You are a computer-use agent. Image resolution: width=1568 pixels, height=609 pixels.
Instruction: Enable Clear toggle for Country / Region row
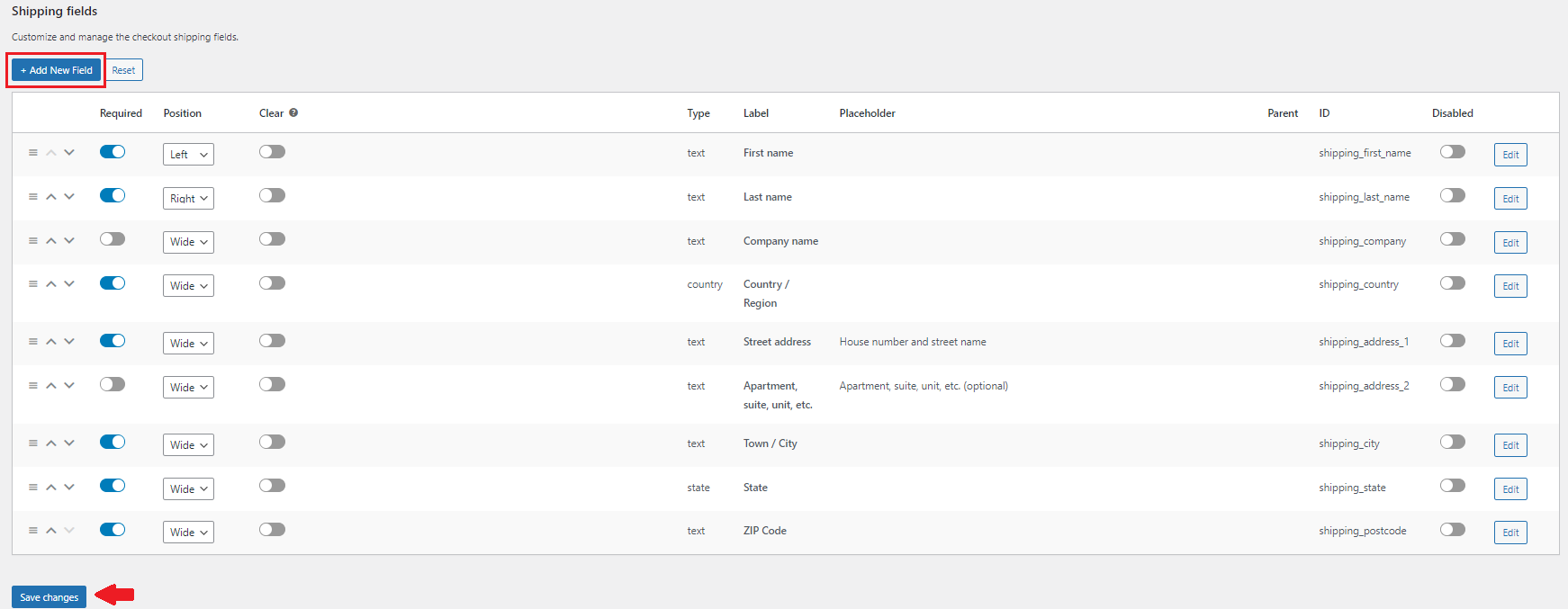(x=272, y=283)
